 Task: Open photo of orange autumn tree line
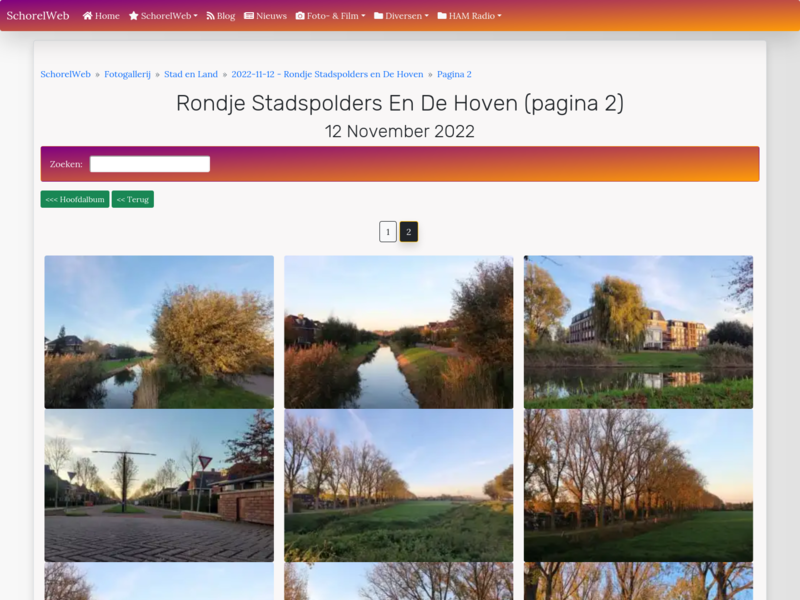click(x=638, y=486)
